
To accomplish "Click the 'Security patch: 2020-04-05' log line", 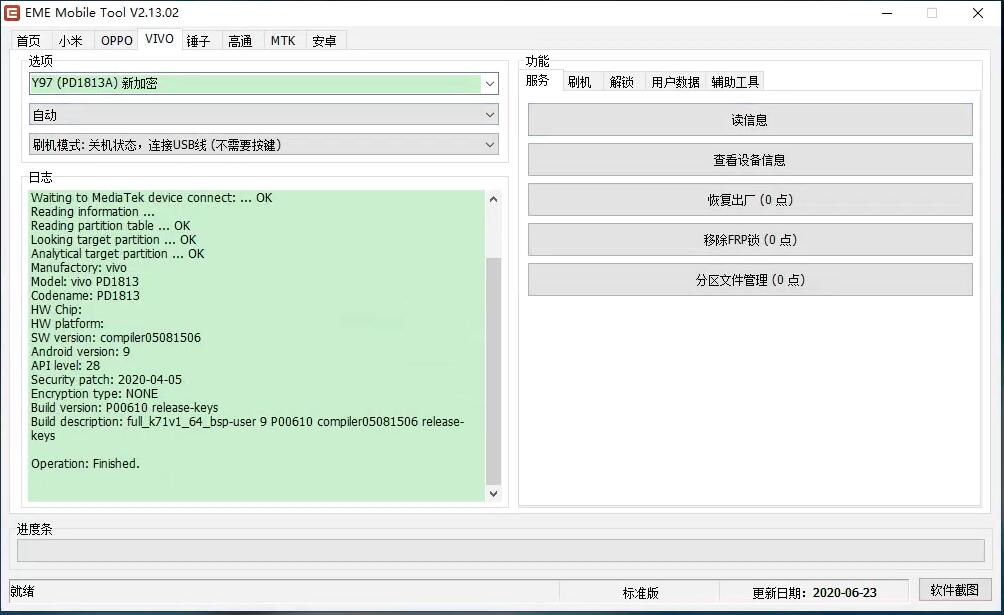I will pyautogui.click(x=106, y=380).
